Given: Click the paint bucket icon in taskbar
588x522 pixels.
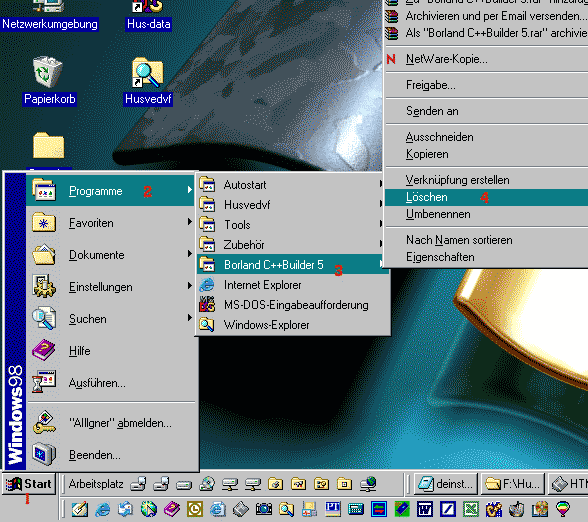Looking at the screenshot, I should click(517, 509).
